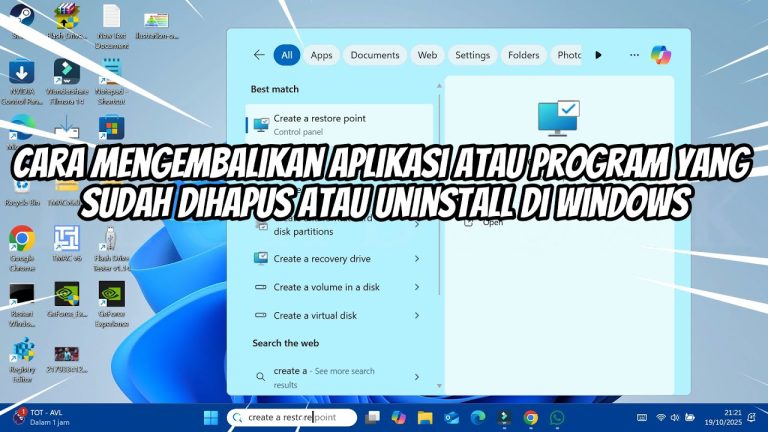Image resolution: width=768 pixels, height=432 pixels.
Task: Select the illustration image desktop file
Action: (157, 24)
